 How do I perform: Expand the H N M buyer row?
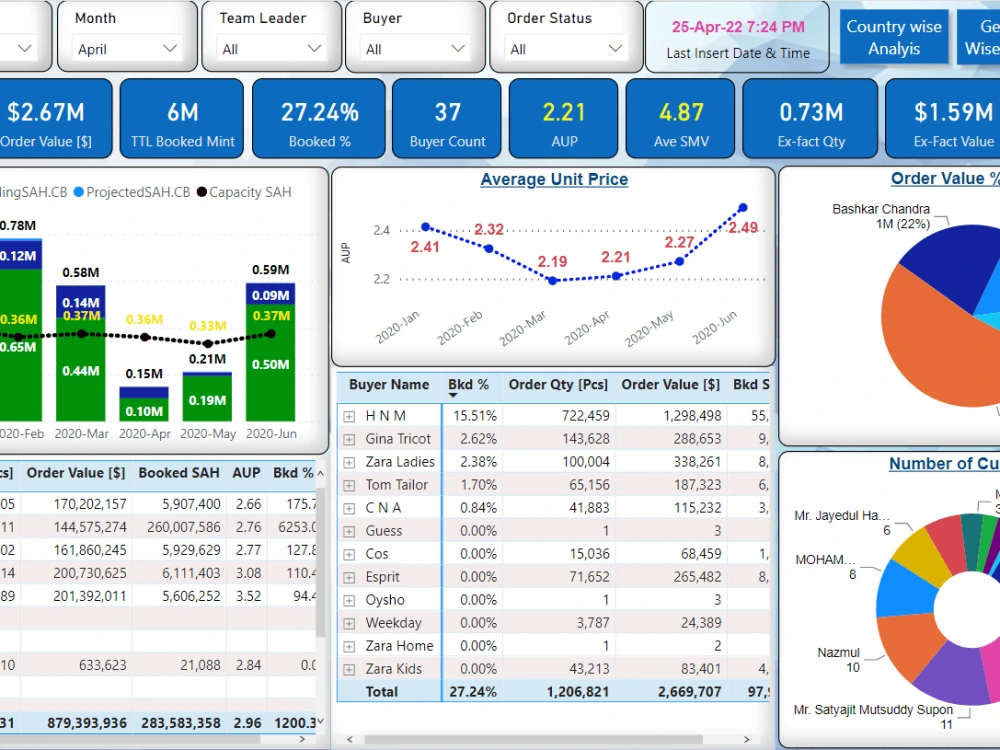(x=349, y=415)
